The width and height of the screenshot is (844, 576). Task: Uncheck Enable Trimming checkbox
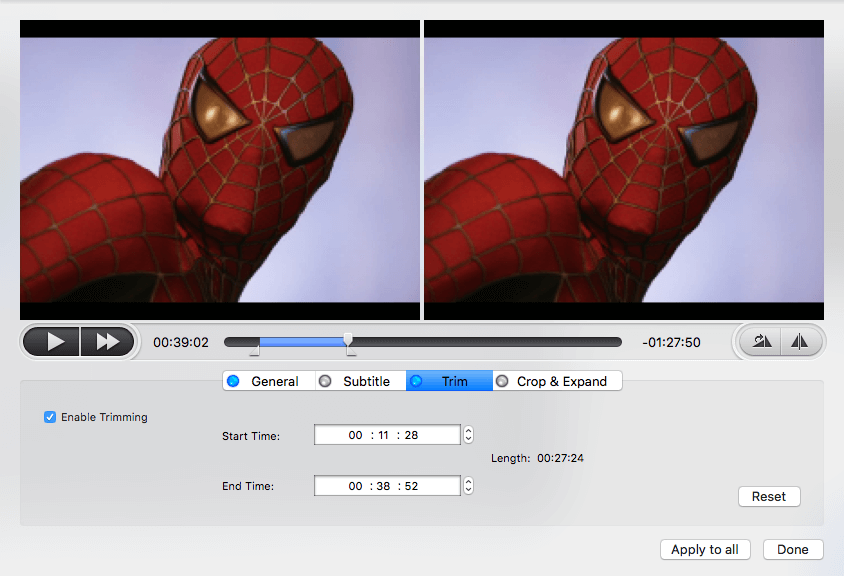[50, 417]
